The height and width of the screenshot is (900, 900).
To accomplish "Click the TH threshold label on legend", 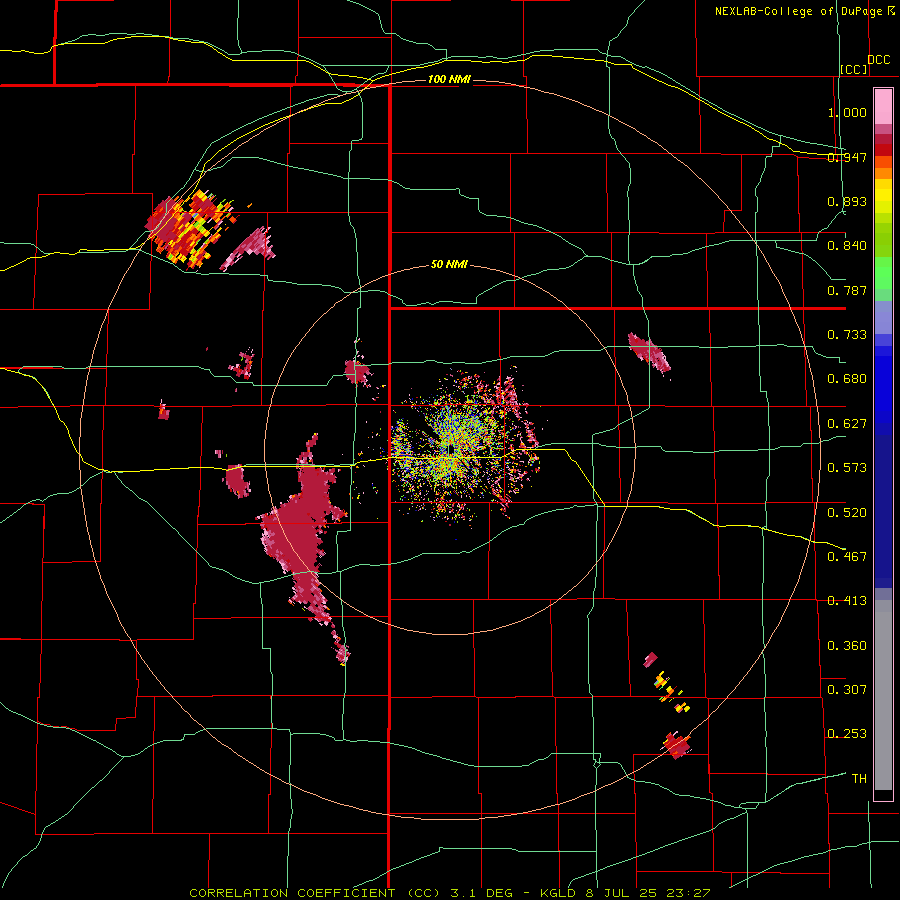I will coord(859,779).
